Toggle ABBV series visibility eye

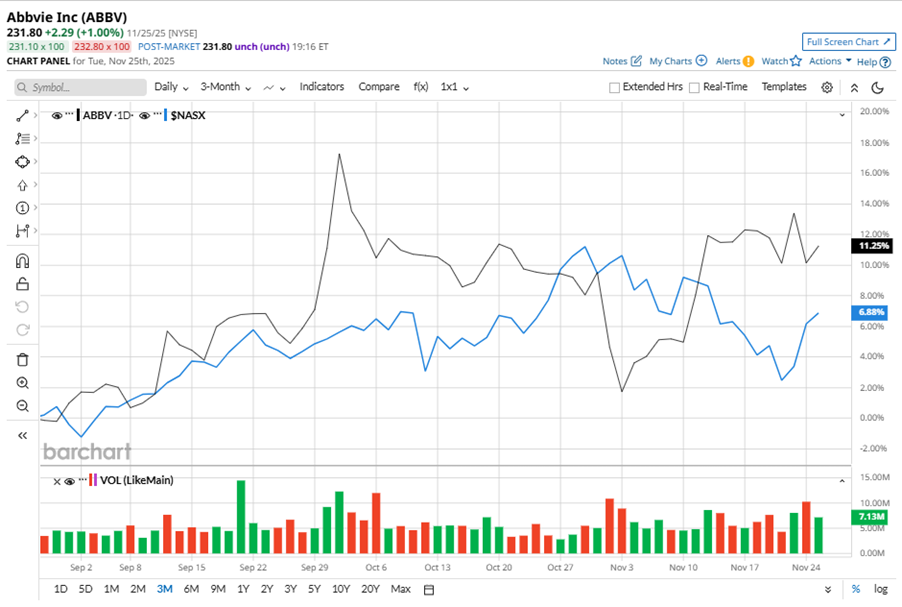pos(56,116)
